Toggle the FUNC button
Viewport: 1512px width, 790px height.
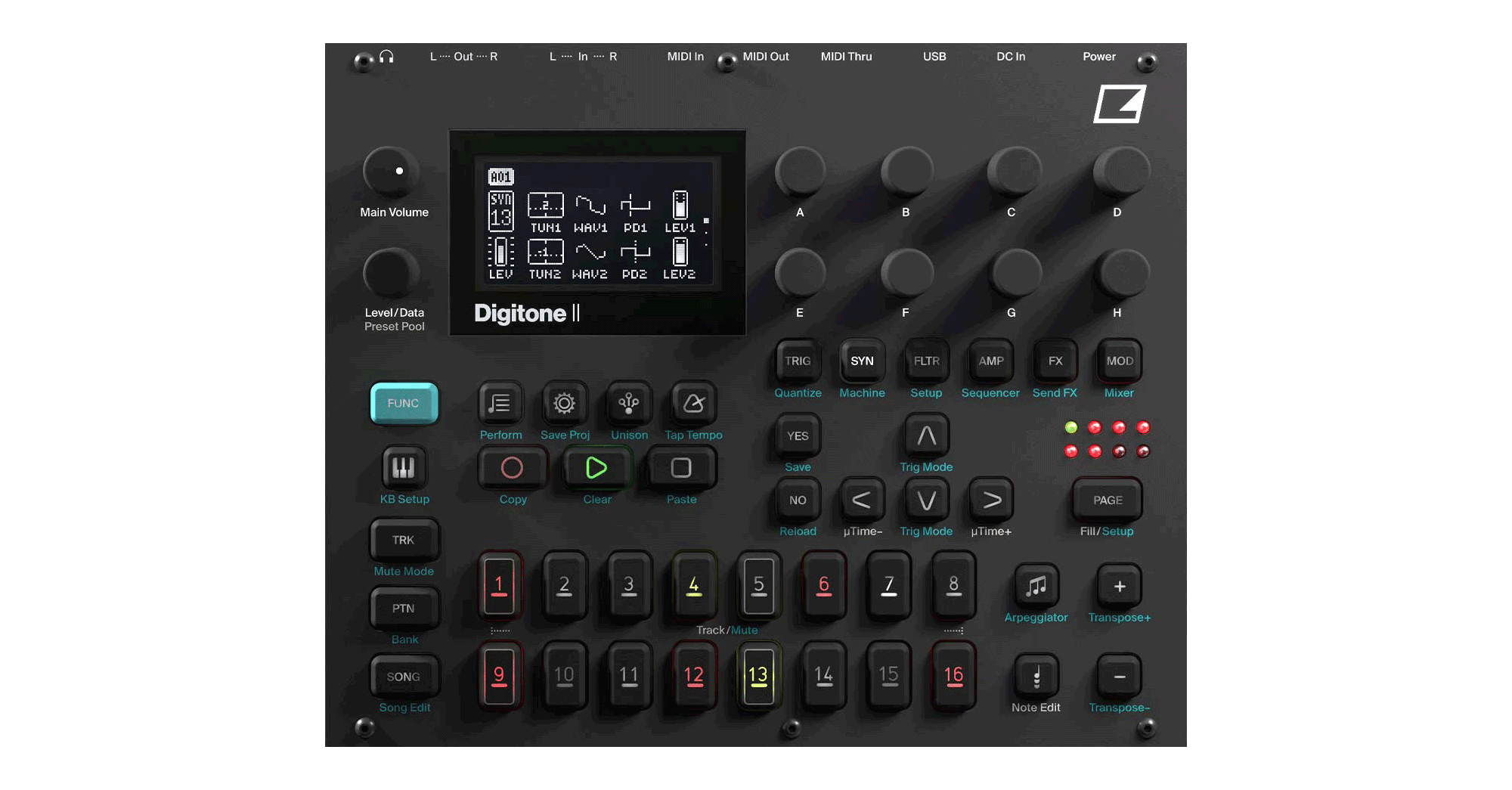click(x=404, y=404)
